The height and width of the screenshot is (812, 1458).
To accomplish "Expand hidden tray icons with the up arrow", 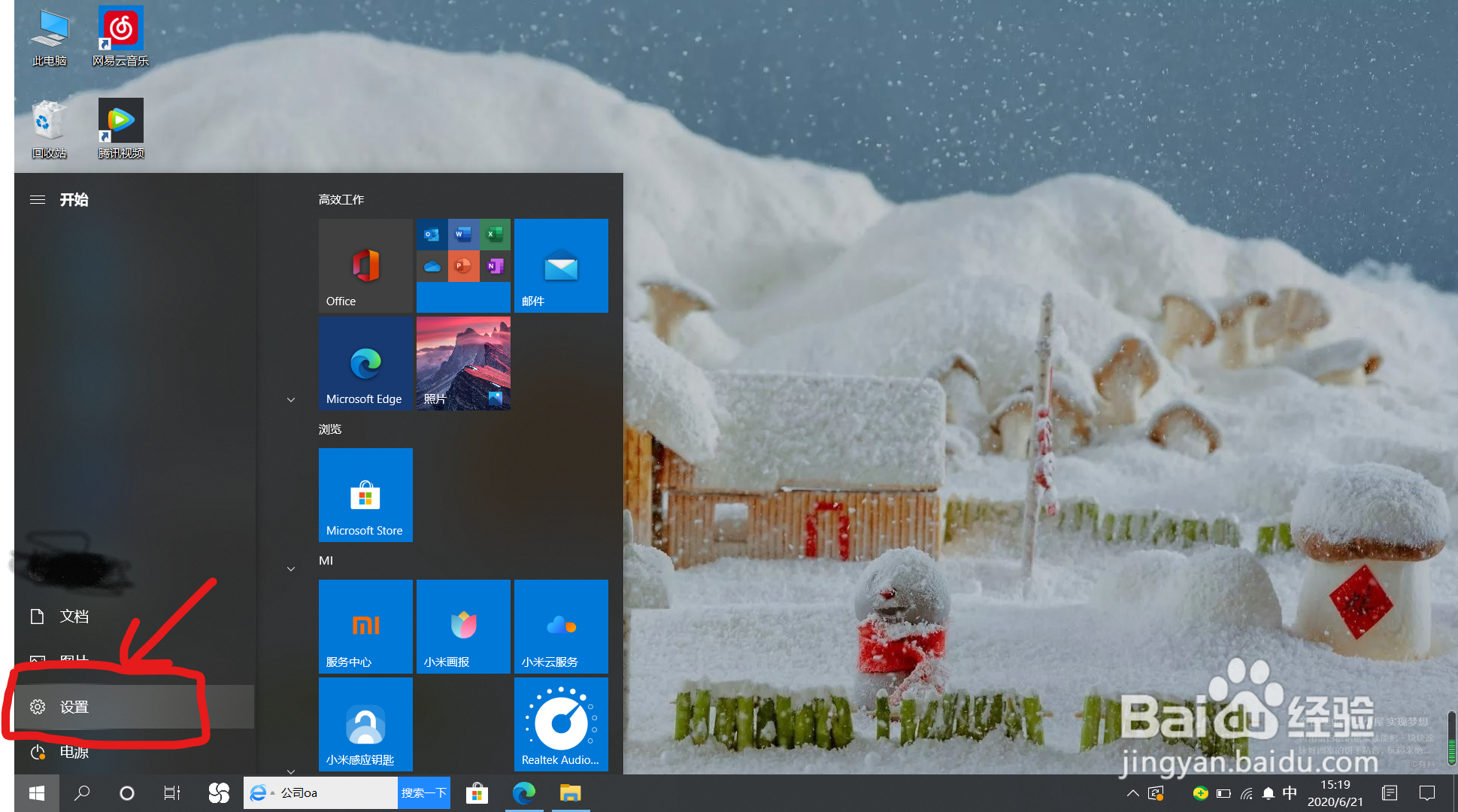I will click(x=1132, y=792).
